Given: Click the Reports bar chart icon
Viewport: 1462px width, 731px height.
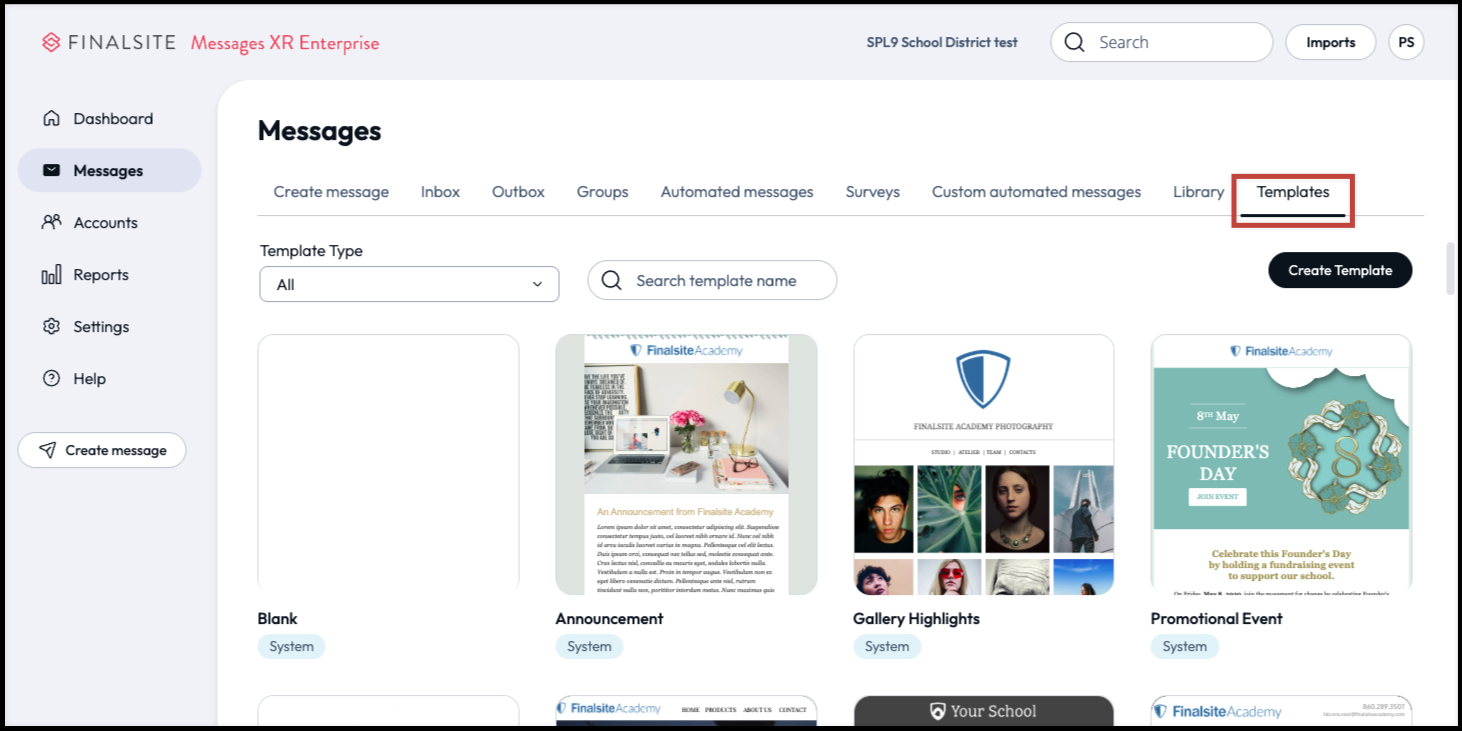Looking at the screenshot, I should (51, 275).
